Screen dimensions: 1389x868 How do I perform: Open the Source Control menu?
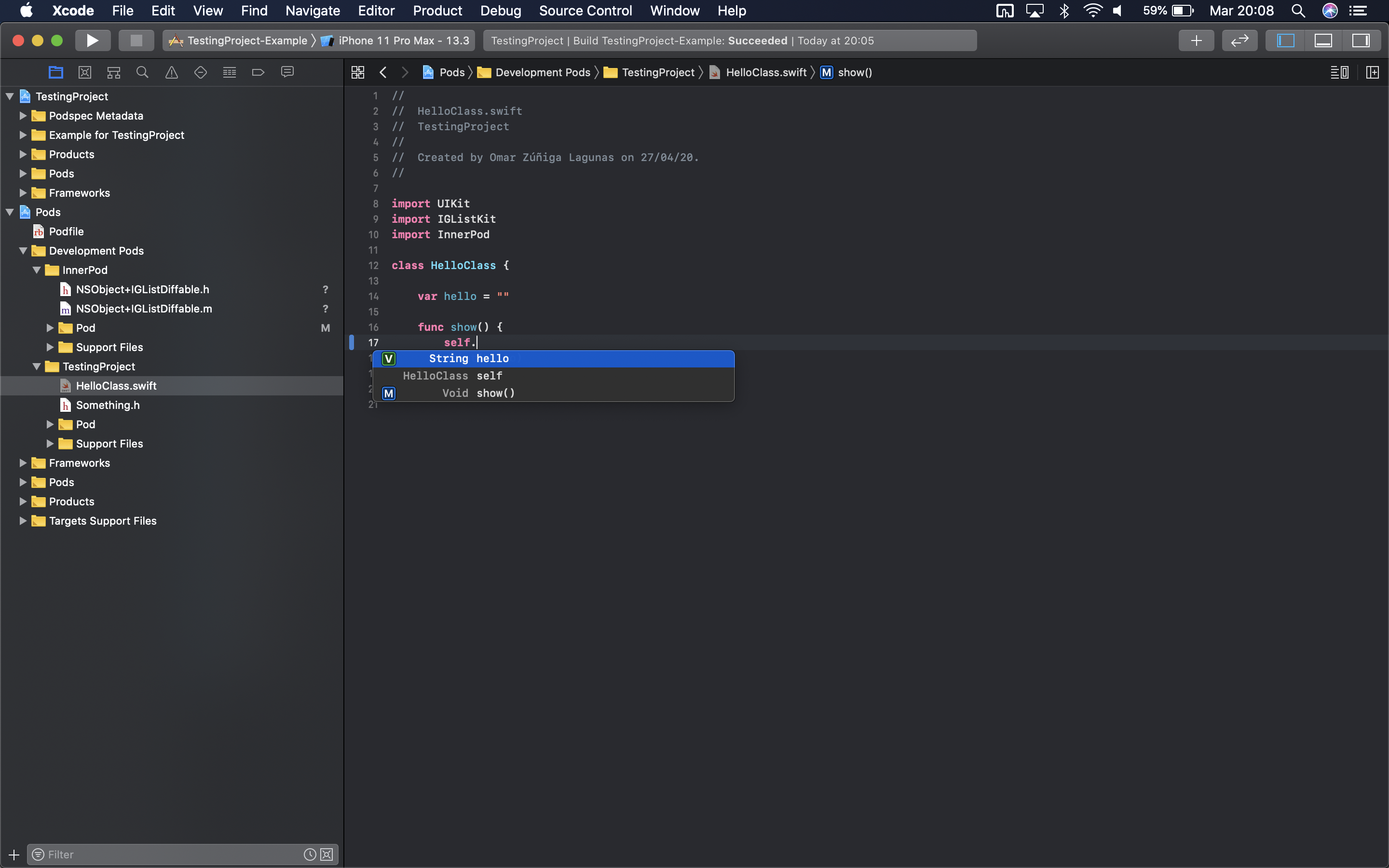click(586, 11)
